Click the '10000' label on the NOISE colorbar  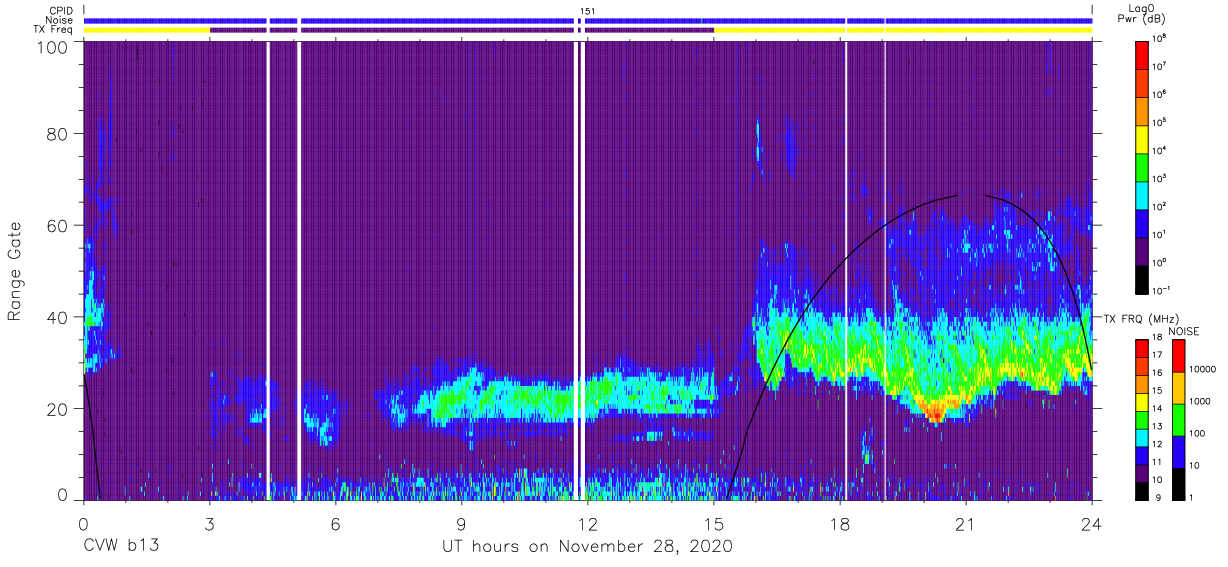(x=1204, y=370)
